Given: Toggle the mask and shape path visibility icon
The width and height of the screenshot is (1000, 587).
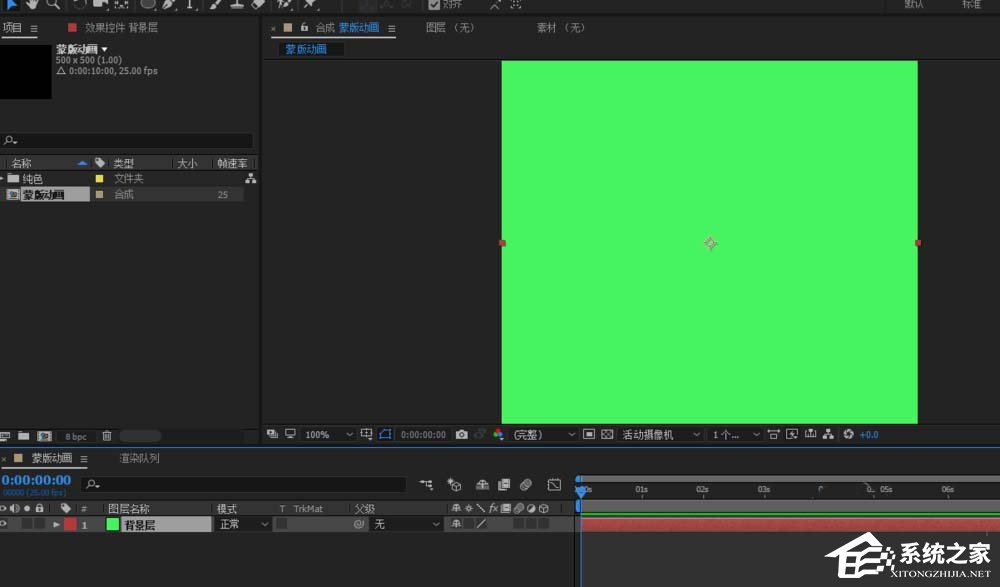Looking at the screenshot, I should click(x=385, y=435).
